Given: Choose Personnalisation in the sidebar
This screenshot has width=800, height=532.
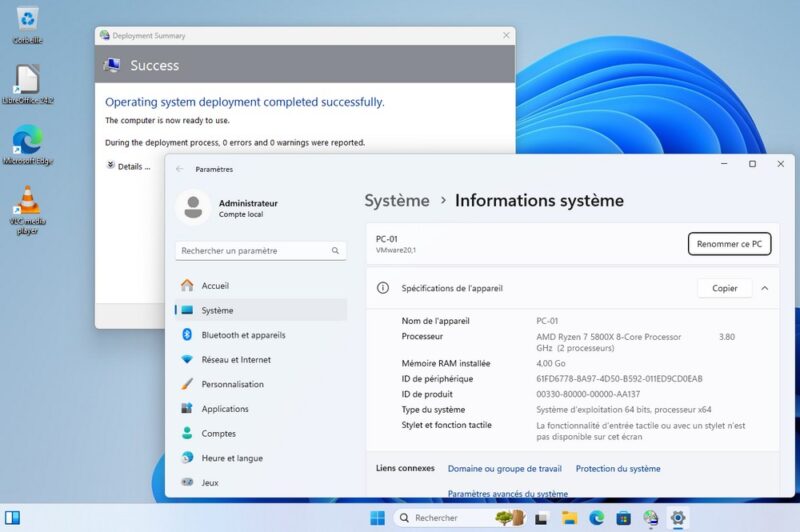Looking at the screenshot, I should coord(232,384).
